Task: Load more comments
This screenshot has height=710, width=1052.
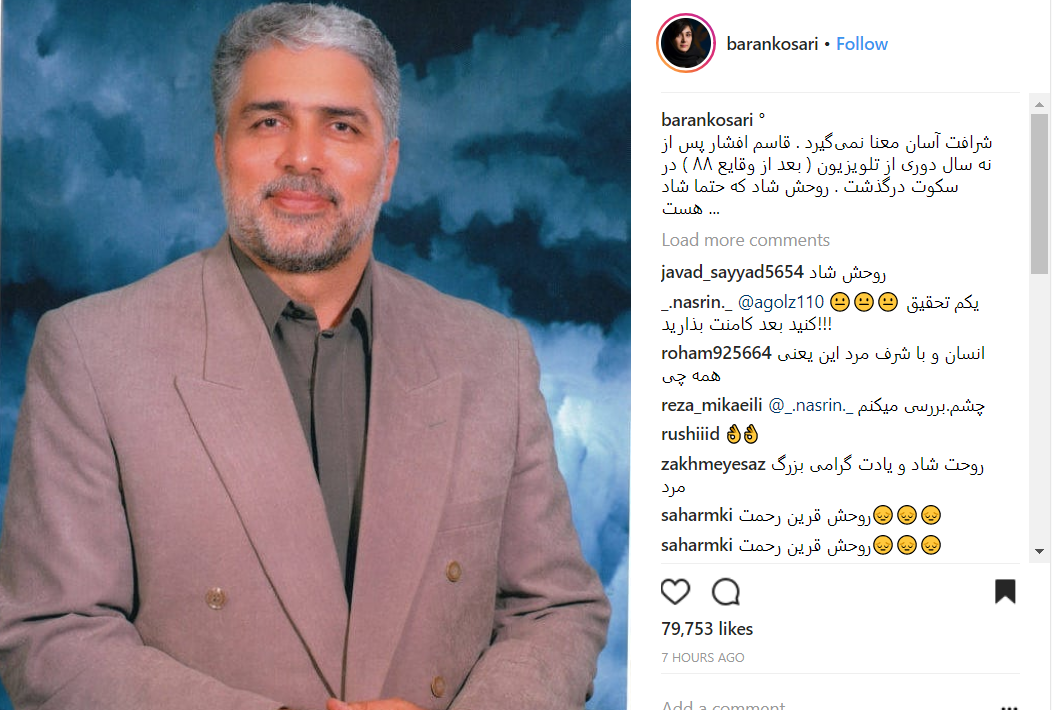Action: (745, 240)
